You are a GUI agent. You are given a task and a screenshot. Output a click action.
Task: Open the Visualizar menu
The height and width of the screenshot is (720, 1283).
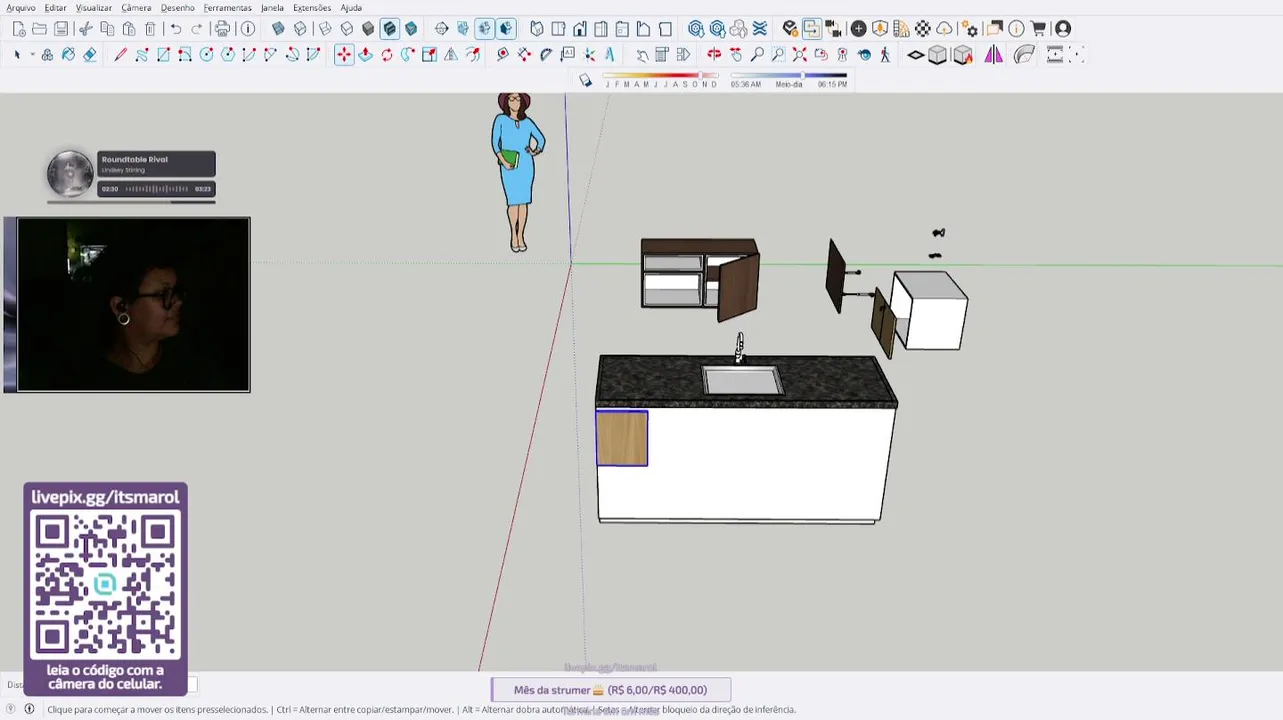coord(94,8)
